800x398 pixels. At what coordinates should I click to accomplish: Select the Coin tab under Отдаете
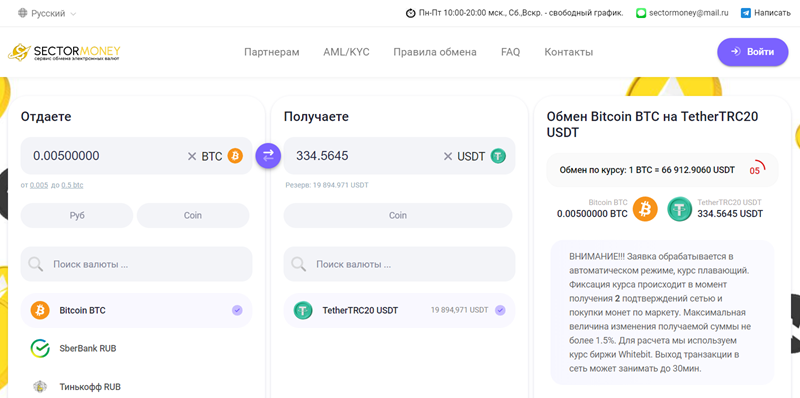[x=193, y=215]
